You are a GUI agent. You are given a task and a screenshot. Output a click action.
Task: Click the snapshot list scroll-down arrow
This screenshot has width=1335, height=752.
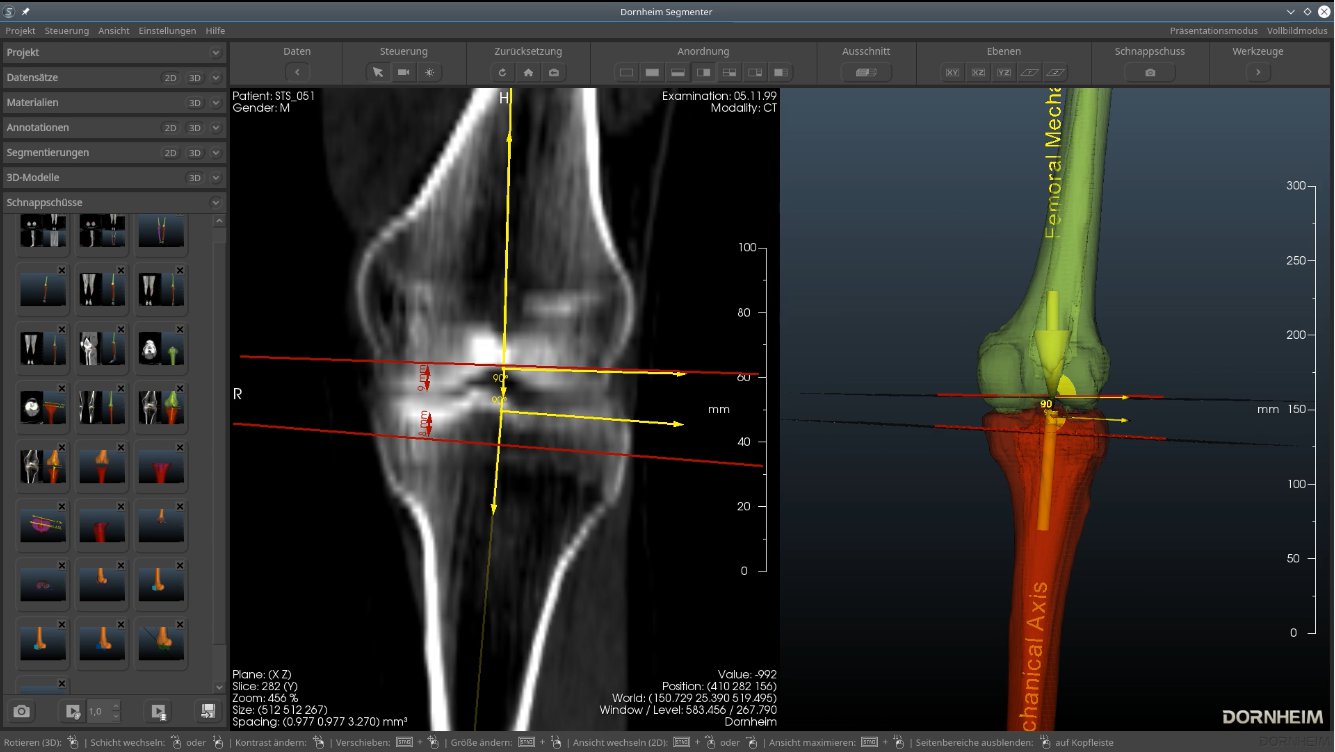click(220, 688)
